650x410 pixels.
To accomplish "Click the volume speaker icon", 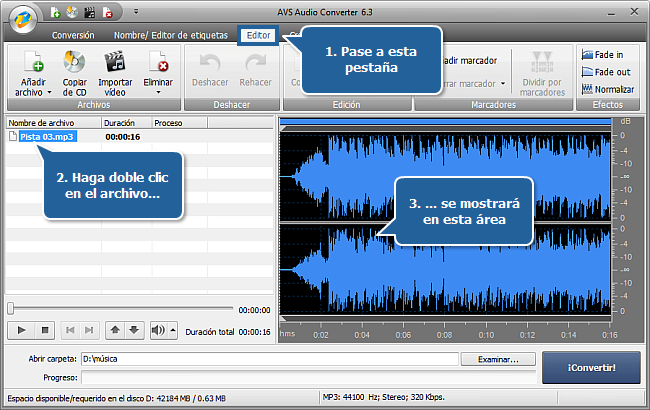I will click(158, 330).
